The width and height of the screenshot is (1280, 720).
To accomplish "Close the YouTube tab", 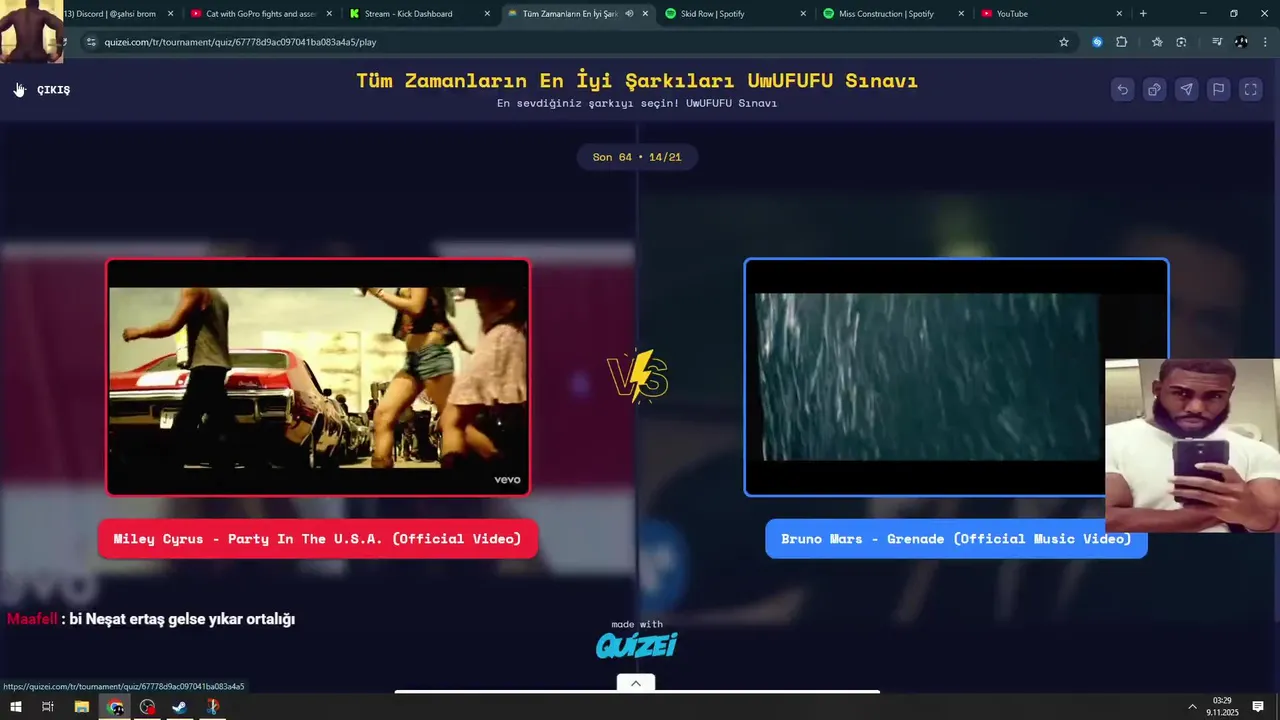I will pyautogui.click(x=1119, y=14).
